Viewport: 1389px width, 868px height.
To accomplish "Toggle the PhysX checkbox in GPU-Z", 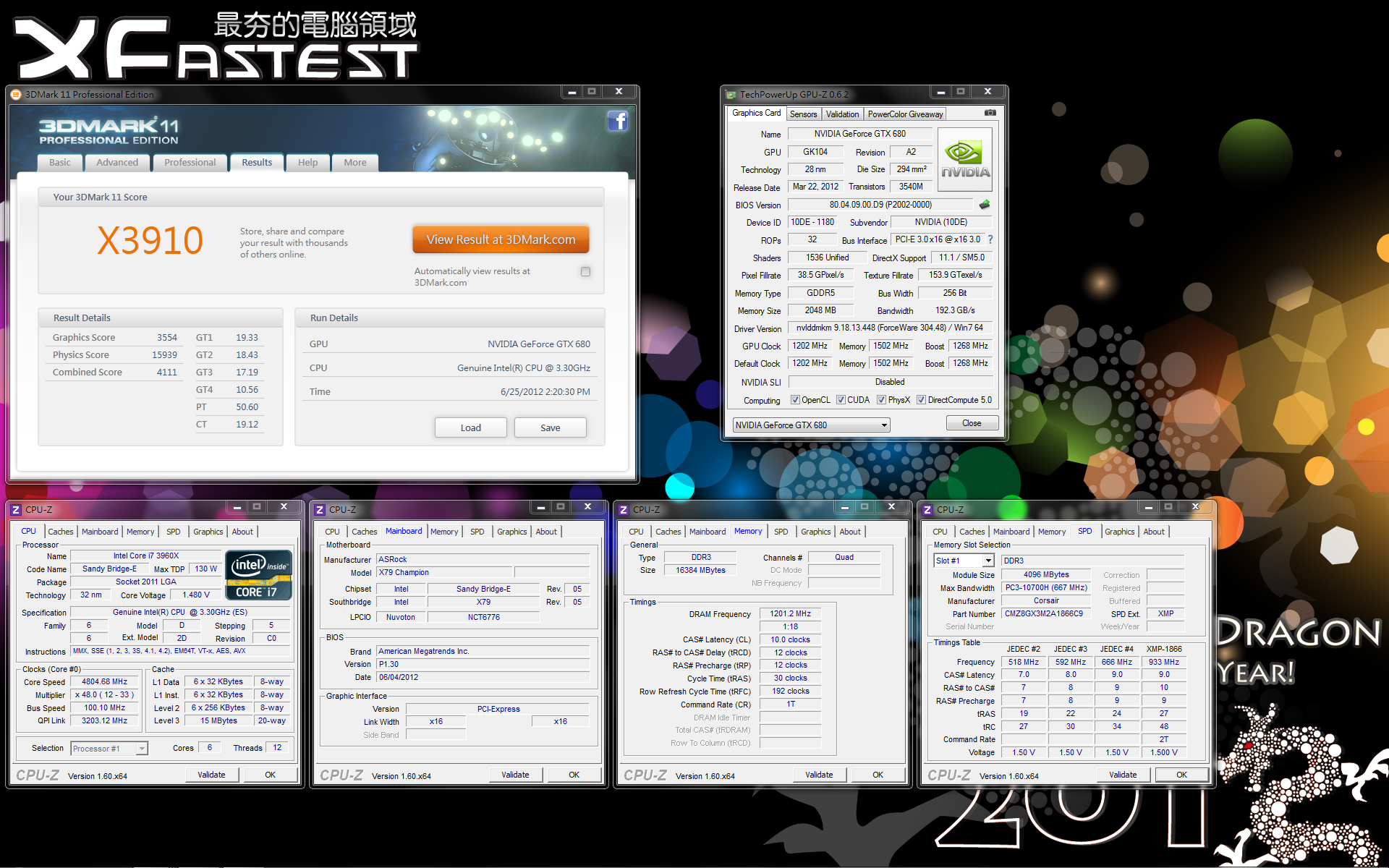I will 881,399.
